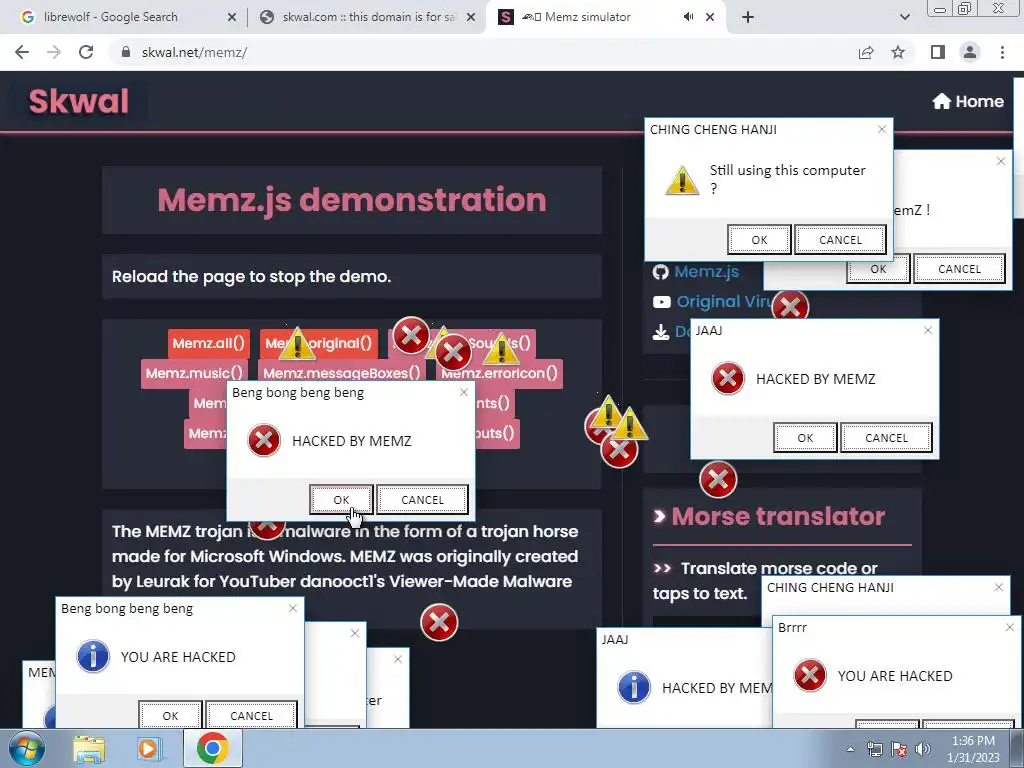Click the YouTube icon beside Original Virus
The height and width of the screenshot is (768, 1024).
[662, 302]
